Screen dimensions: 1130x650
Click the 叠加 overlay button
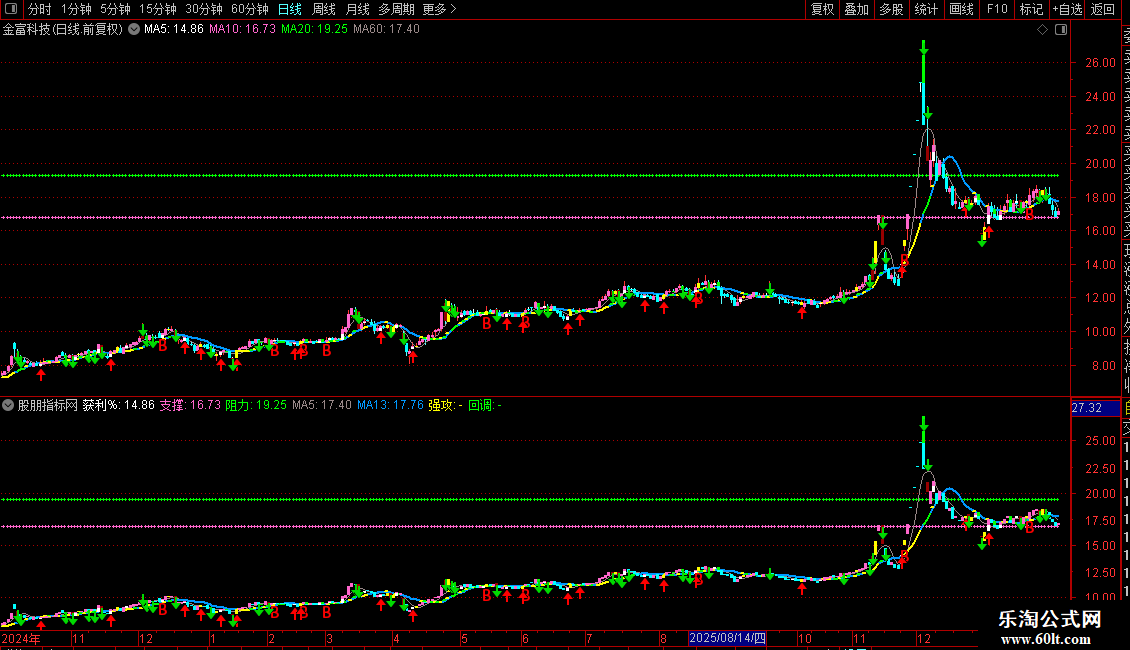(x=856, y=9)
